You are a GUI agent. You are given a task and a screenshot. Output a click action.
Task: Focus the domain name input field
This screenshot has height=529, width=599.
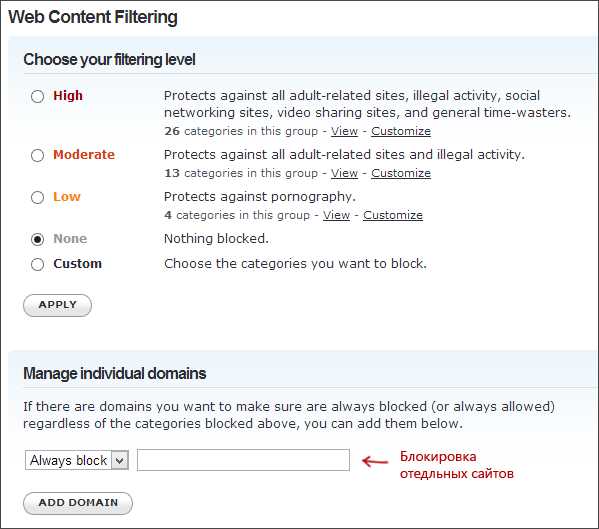243,460
